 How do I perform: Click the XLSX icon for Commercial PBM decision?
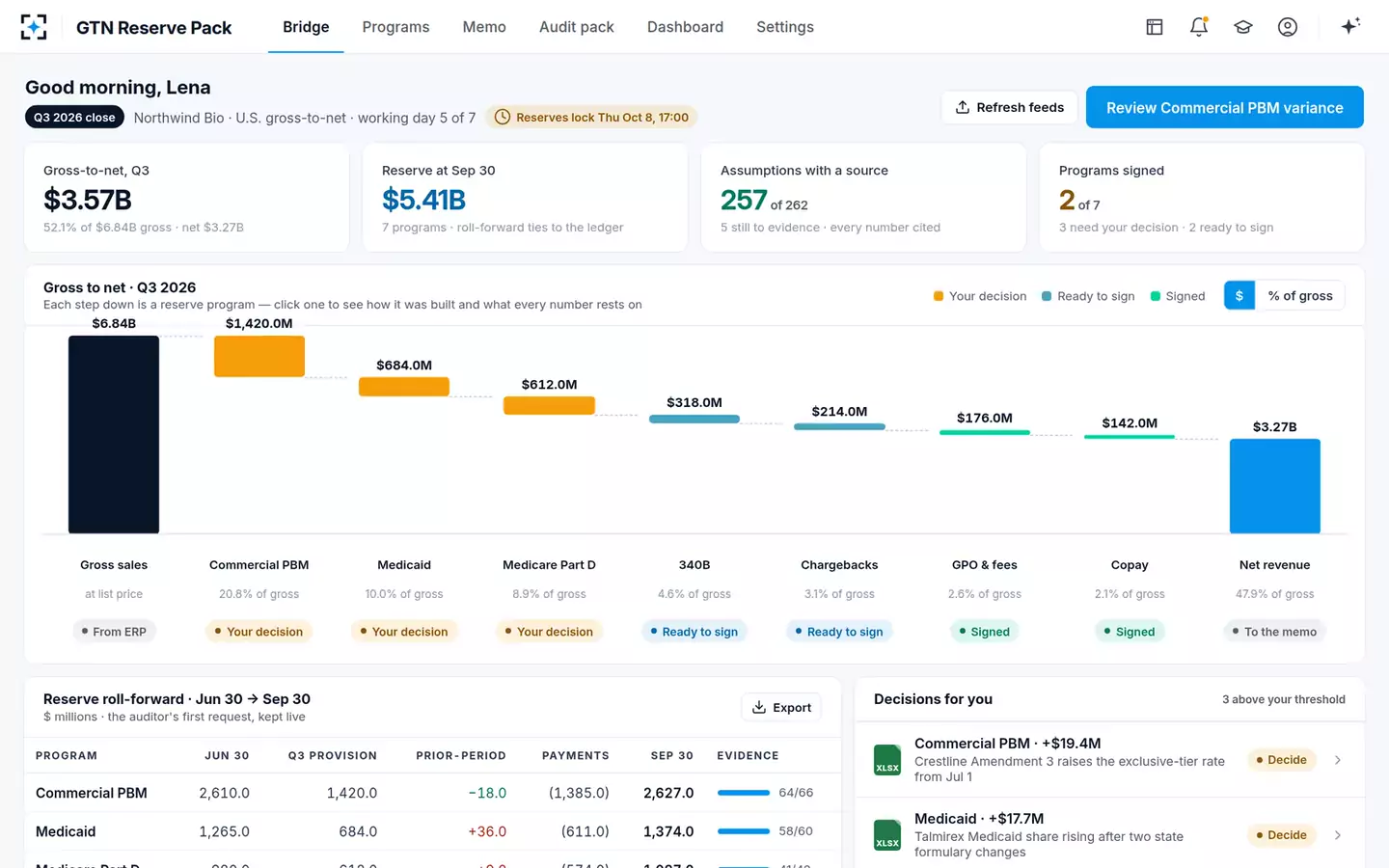[x=886, y=760]
